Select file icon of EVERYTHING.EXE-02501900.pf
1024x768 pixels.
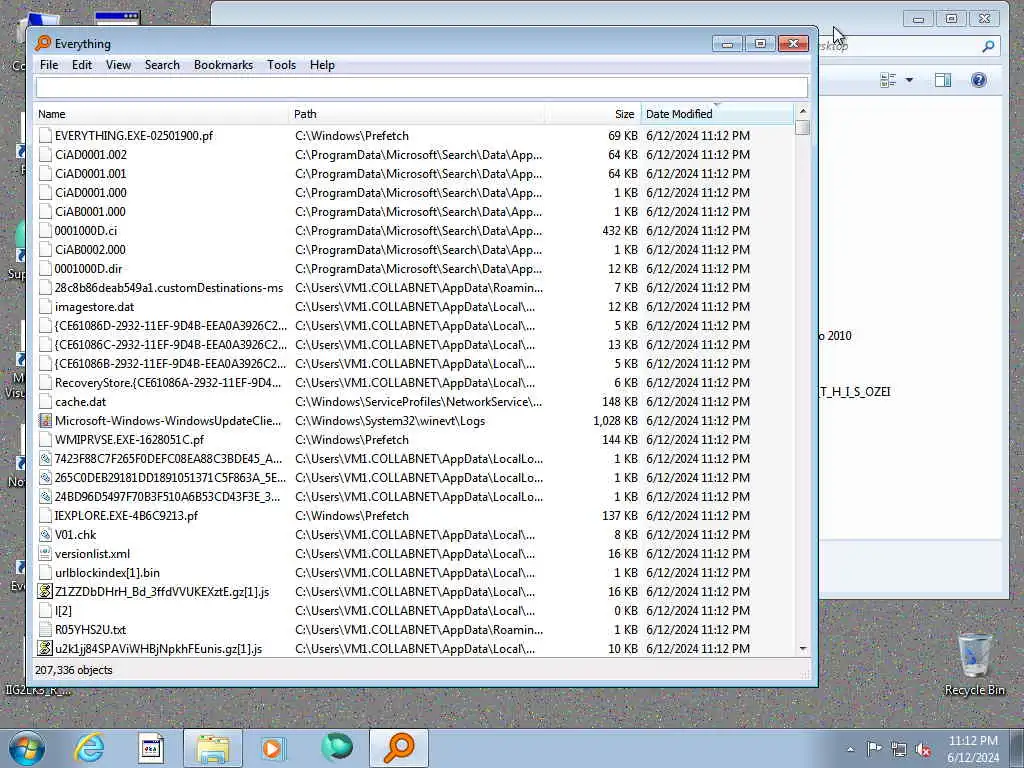45,135
